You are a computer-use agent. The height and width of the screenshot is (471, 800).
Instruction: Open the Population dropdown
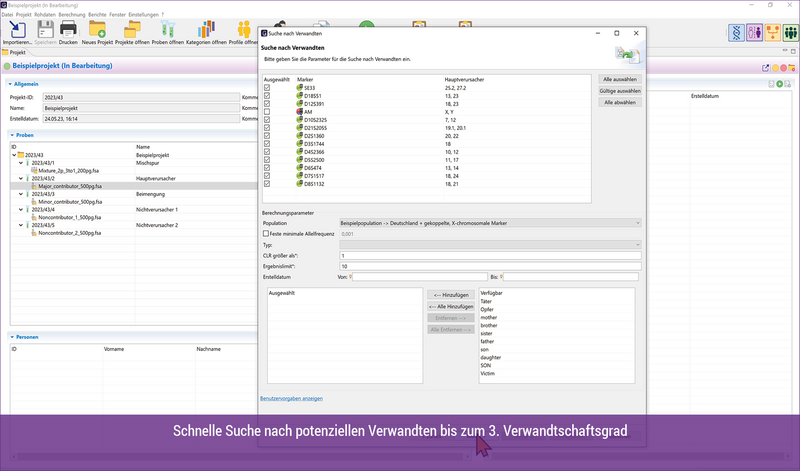[x=490, y=223]
